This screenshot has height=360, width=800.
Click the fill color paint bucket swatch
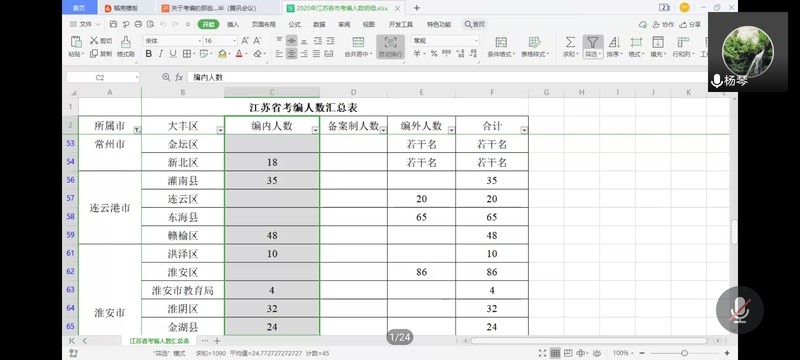222,54
